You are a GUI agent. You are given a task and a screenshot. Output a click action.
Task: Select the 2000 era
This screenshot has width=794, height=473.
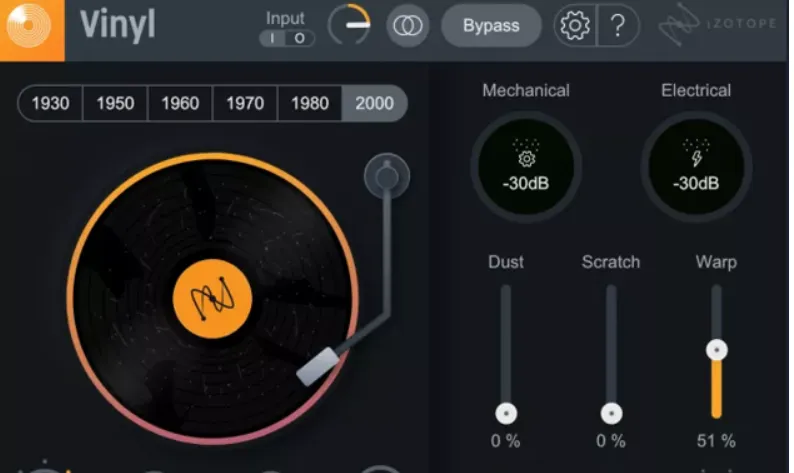click(x=375, y=103)
